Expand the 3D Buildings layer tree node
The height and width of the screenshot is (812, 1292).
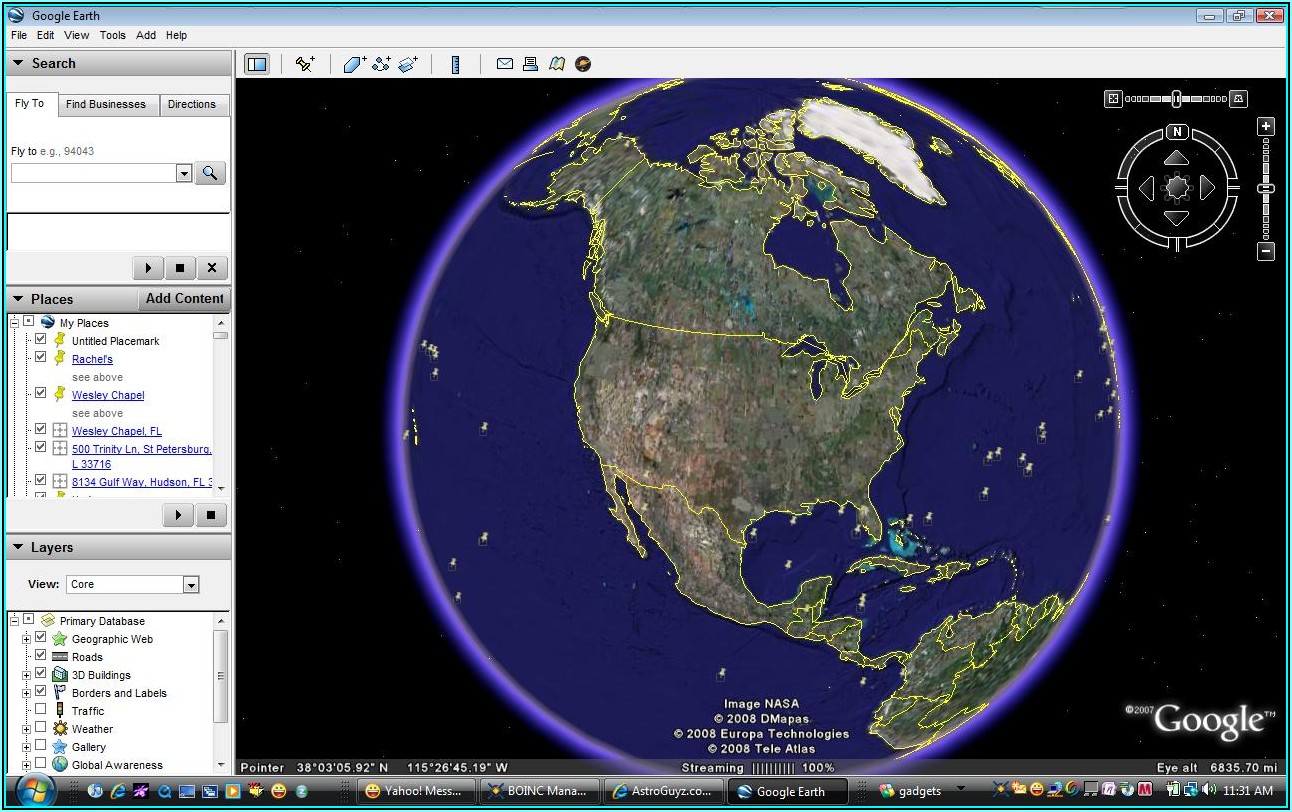[27, 675]
